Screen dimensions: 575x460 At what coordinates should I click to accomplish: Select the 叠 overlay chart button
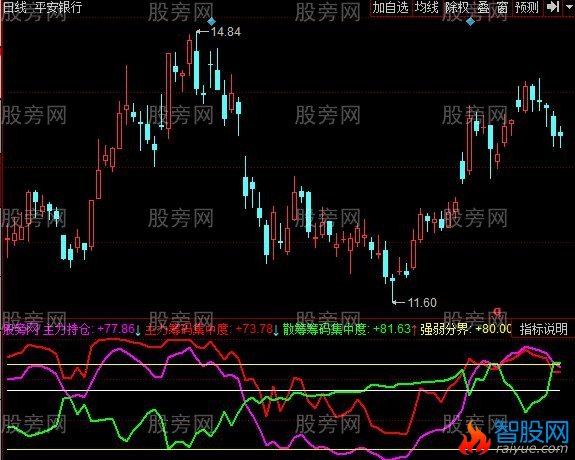pyautogui.click(x=483, y=7)
